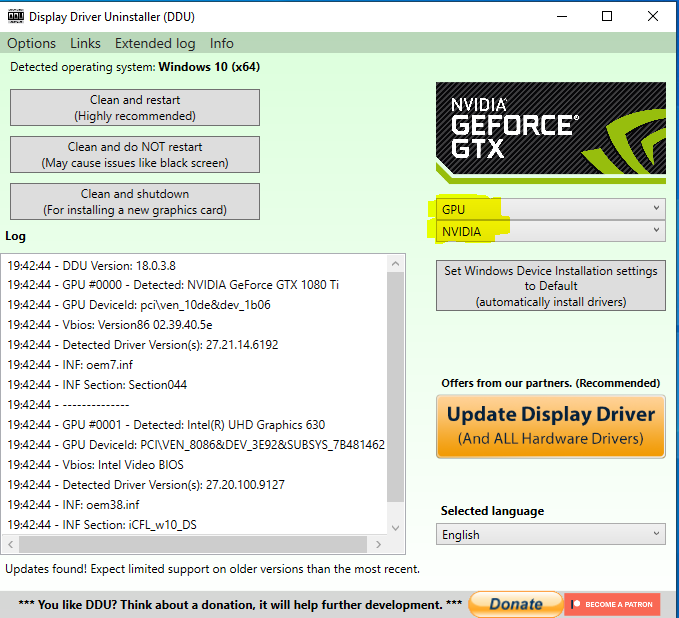
Task: Set Windows Device Installation settings to Default
Action: [550, 286]
